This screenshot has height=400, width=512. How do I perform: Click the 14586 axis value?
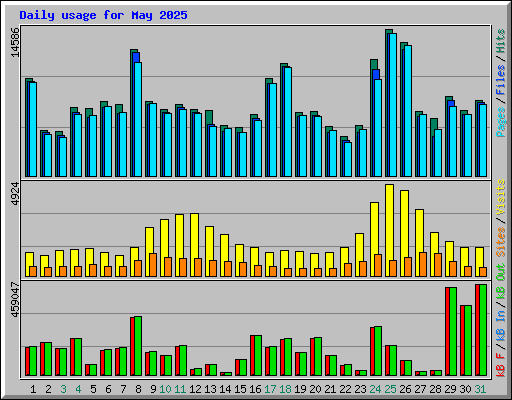pyautogui.click(x=15, y=43)
